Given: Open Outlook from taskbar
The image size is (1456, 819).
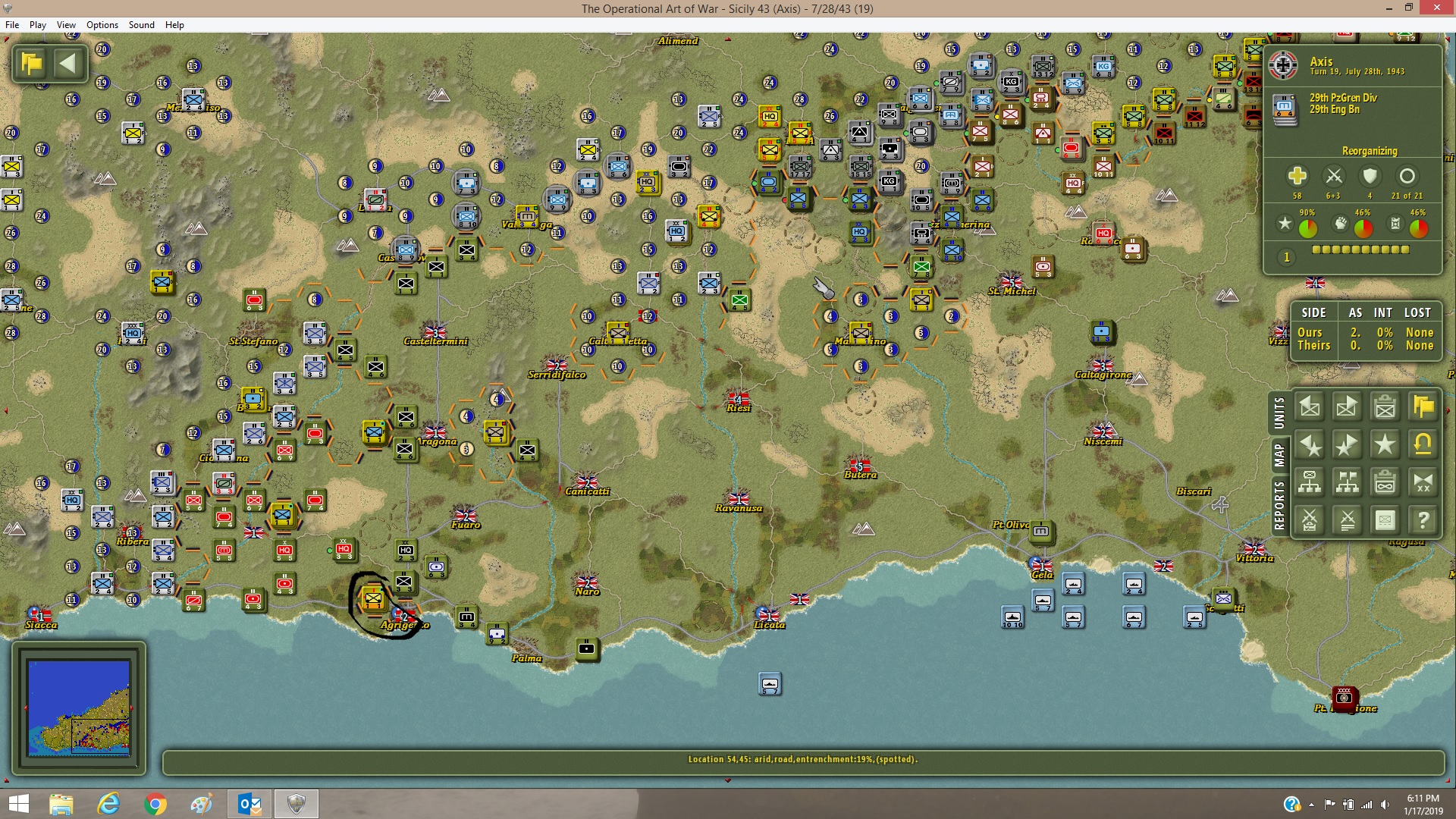Looking at the screenshot, I should [249, 804].
